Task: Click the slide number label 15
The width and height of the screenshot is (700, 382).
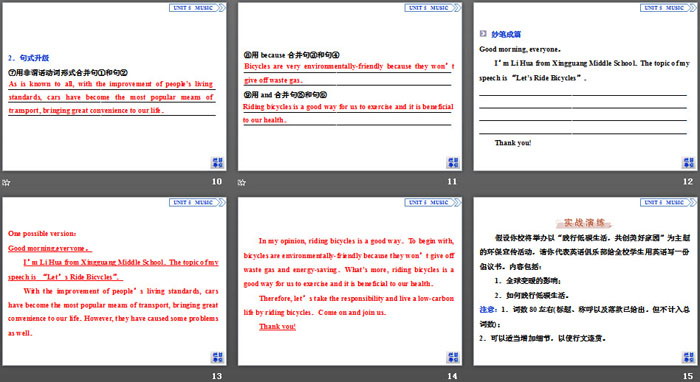Action: coord(688,376)
